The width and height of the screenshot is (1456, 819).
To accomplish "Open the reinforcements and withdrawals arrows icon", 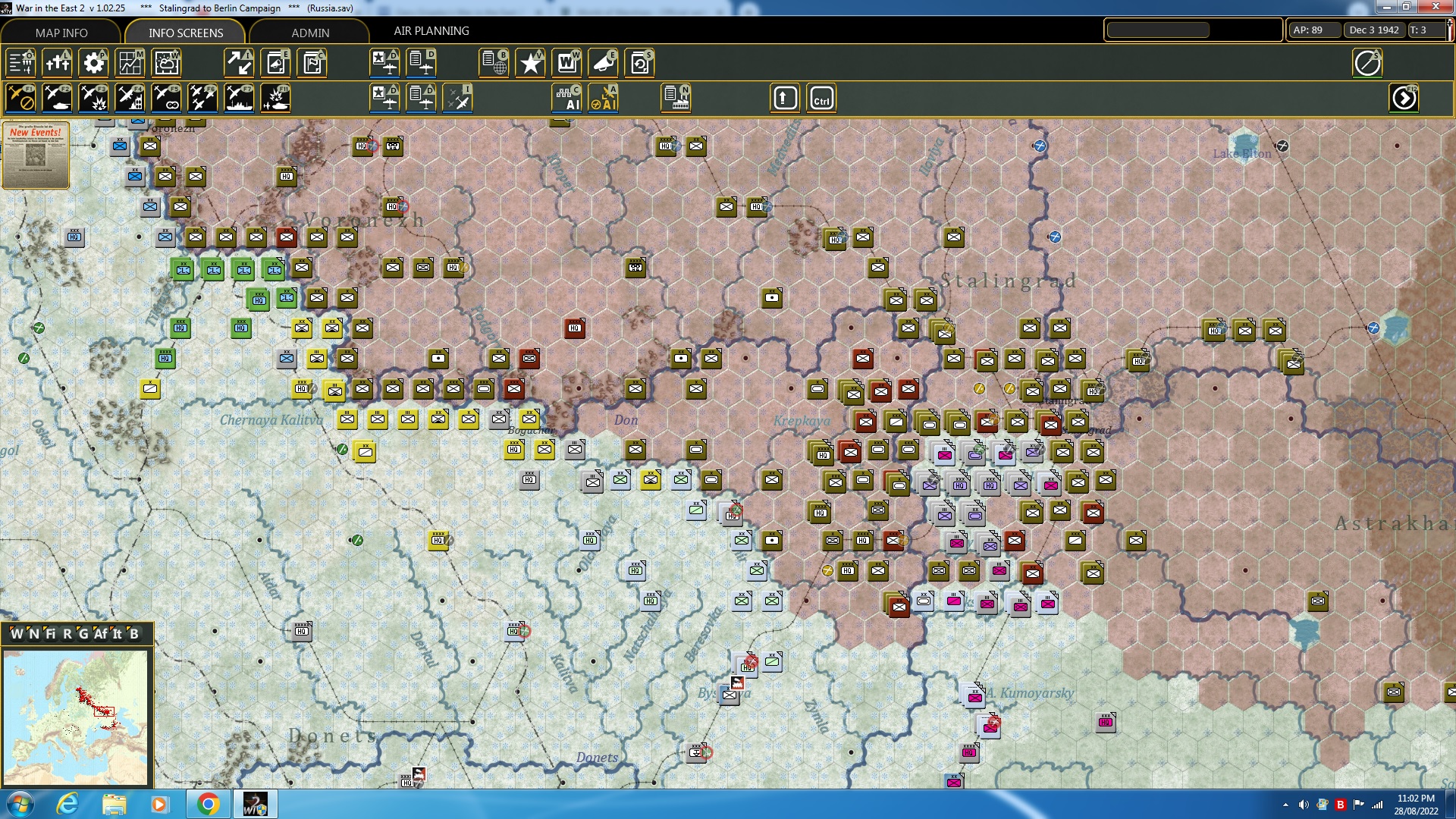I will (239, 63).
